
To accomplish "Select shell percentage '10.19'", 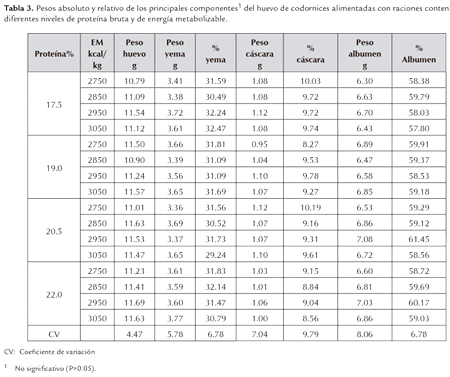I will point(310,208).
